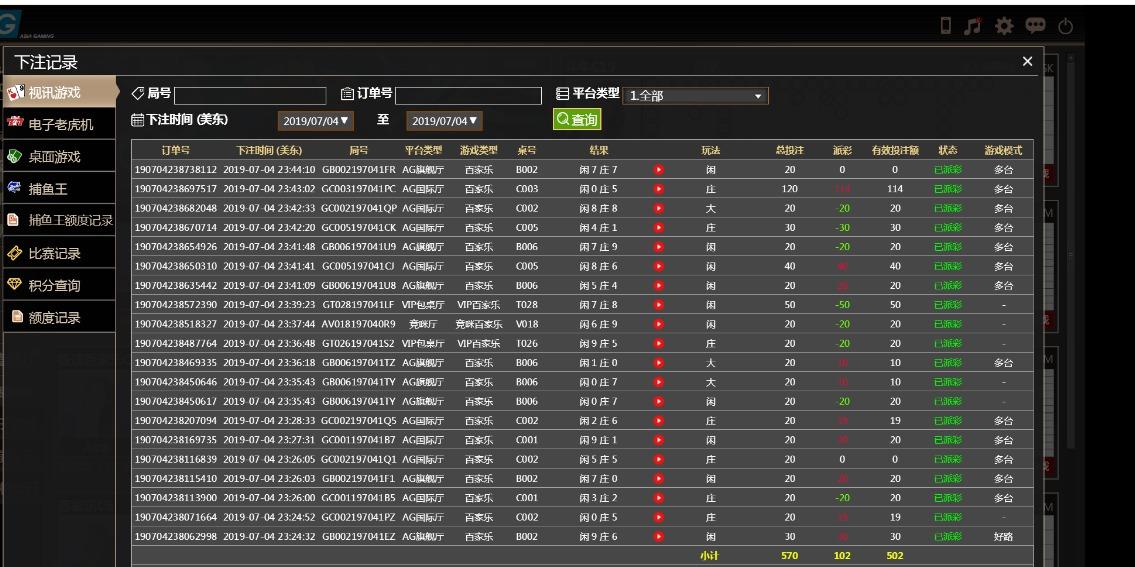Play video replay for order 190704238450646

[x=659, y=382]
